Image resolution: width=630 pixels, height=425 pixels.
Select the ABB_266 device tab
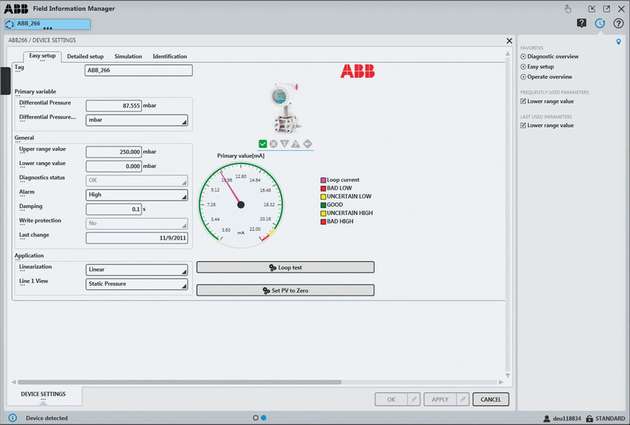(47, 25)
